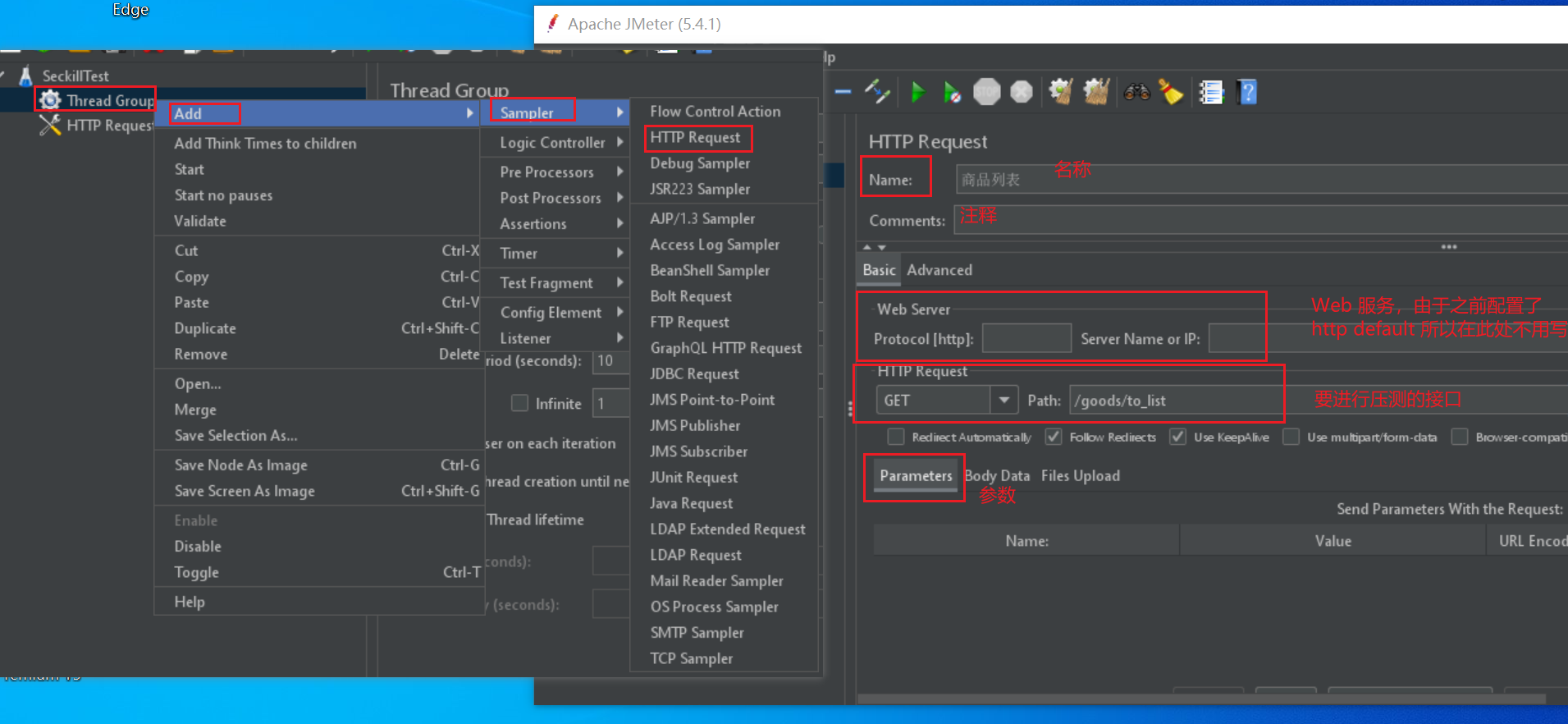
Task: Expand the Add submenu arrow
Action: coord(470,113)
